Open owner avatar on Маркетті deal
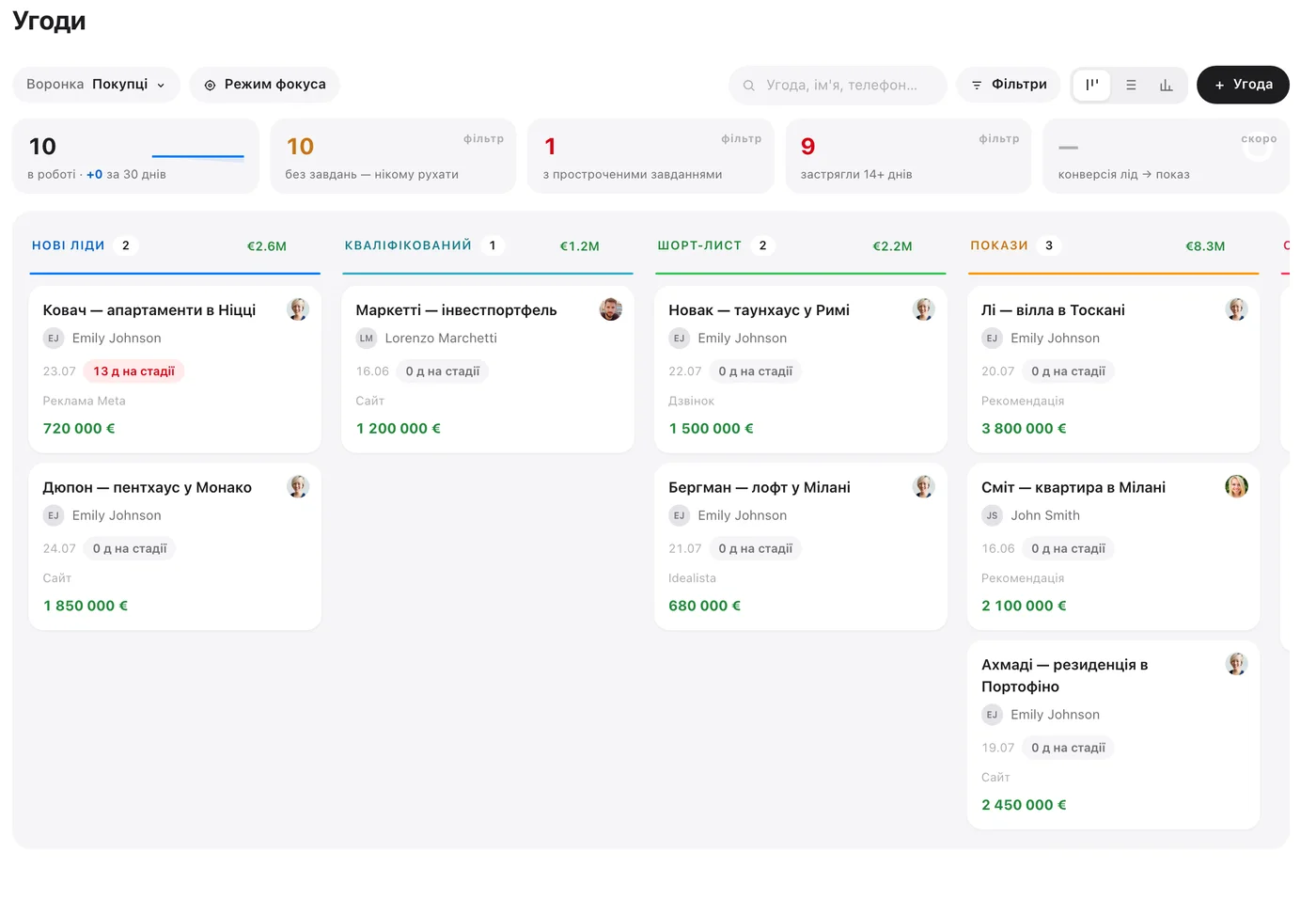Screen dimensions: 1316x899 (x=611, y=309)
